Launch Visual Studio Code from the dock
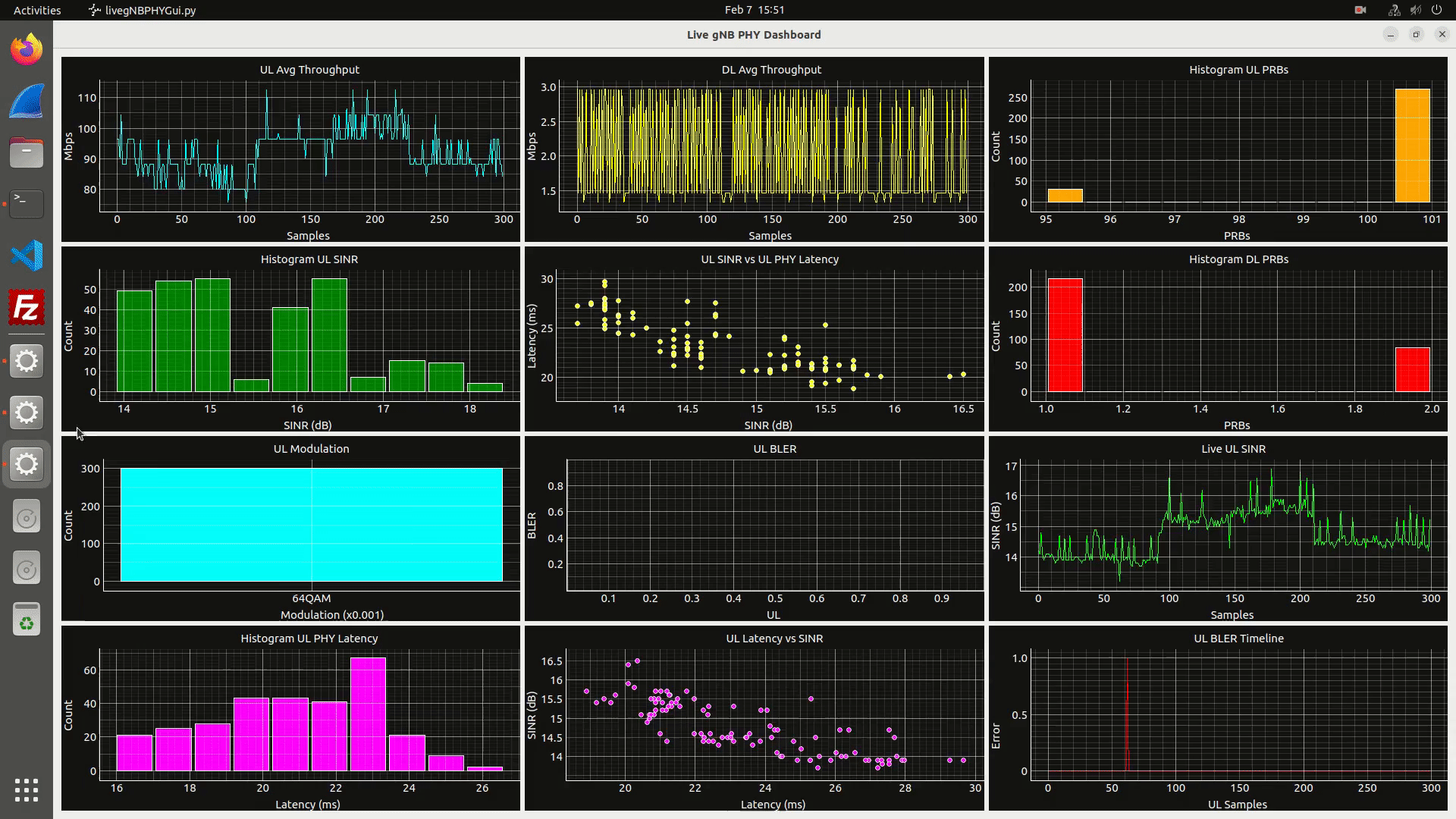This screenshot has width=1456, height=819. [27, 256]
